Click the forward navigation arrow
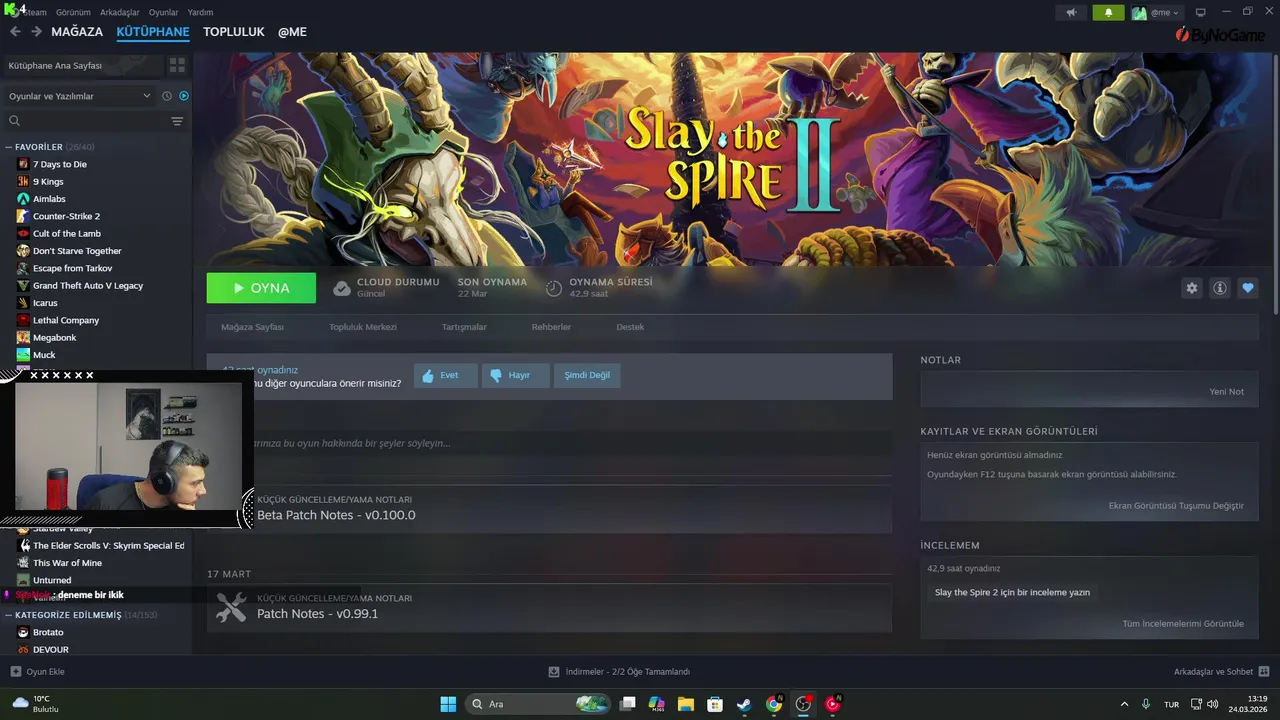 [36, 32]
